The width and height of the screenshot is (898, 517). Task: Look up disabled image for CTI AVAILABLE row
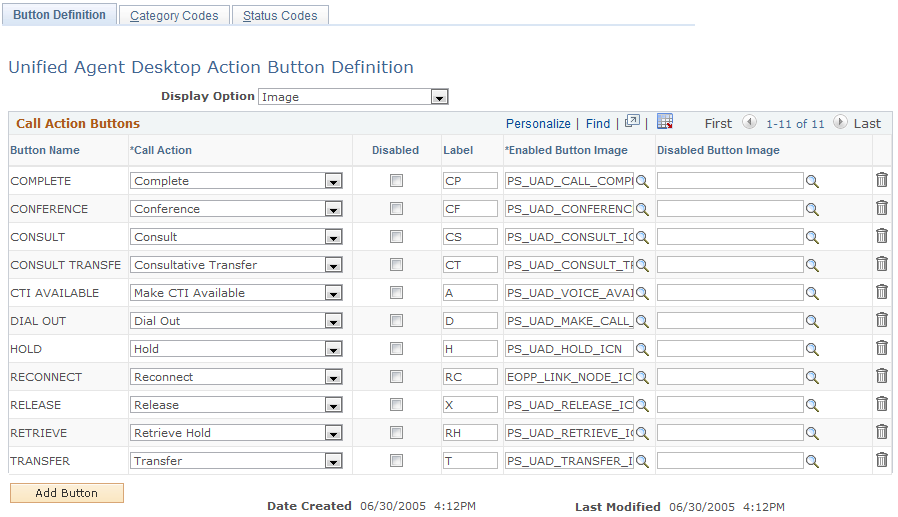[x=812, y=293]
